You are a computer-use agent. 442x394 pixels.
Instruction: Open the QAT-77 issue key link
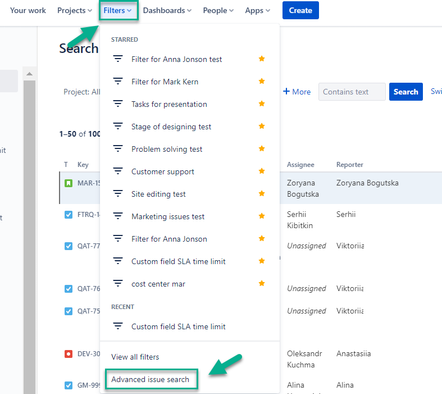(x=89, y=246)
